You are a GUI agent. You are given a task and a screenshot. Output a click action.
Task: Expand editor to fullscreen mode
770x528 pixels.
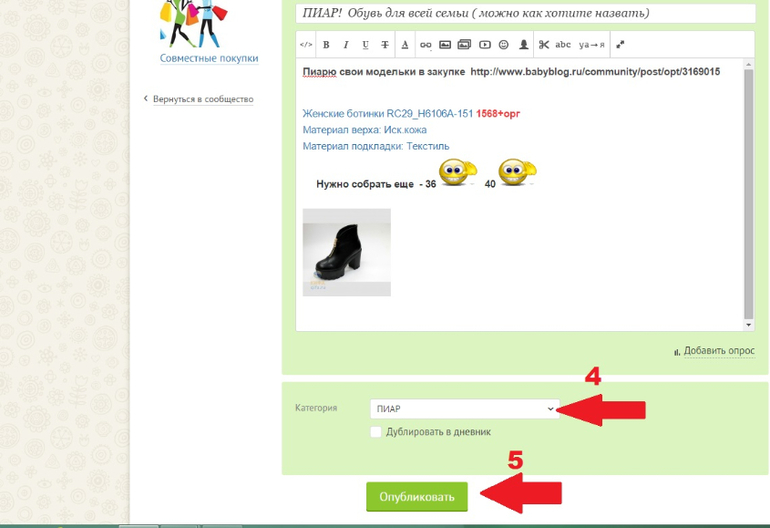click(x=620, y=45)
